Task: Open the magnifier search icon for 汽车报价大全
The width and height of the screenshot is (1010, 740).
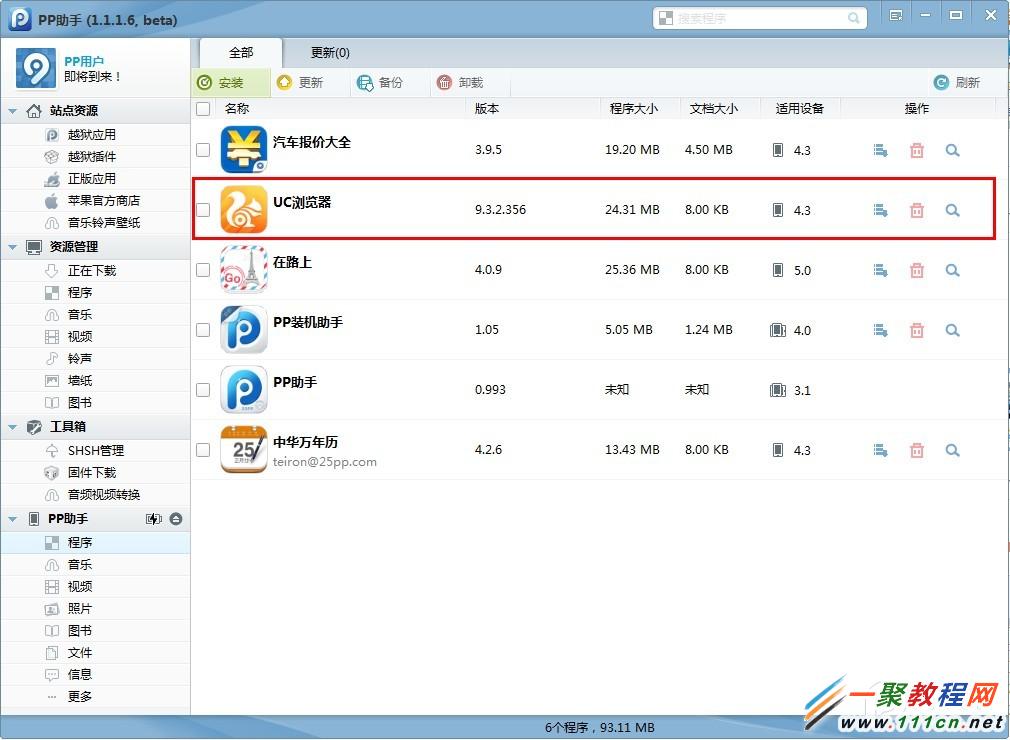Action: 952,149
